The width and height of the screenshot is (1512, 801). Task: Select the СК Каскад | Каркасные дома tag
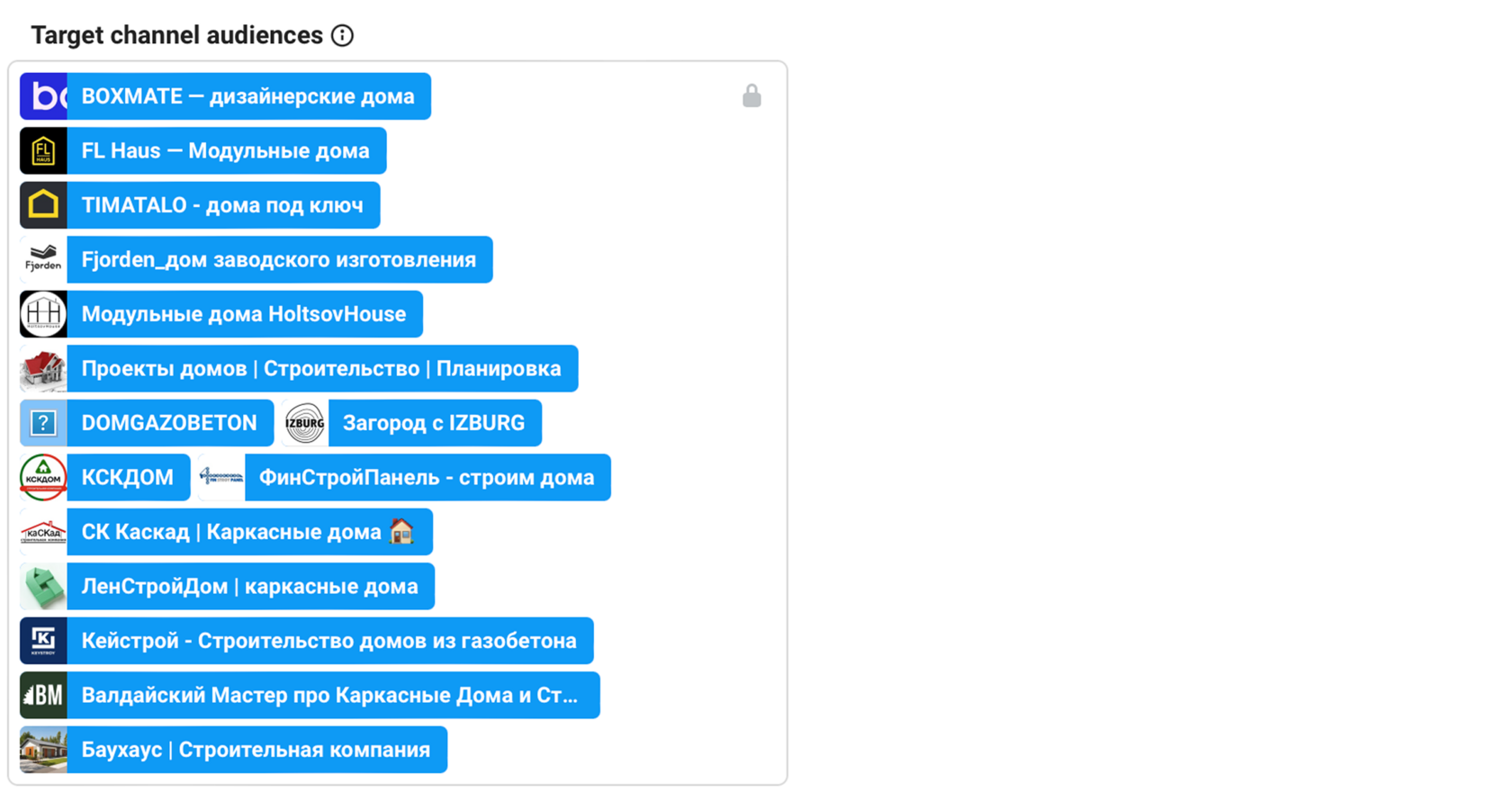coord(226,532)
